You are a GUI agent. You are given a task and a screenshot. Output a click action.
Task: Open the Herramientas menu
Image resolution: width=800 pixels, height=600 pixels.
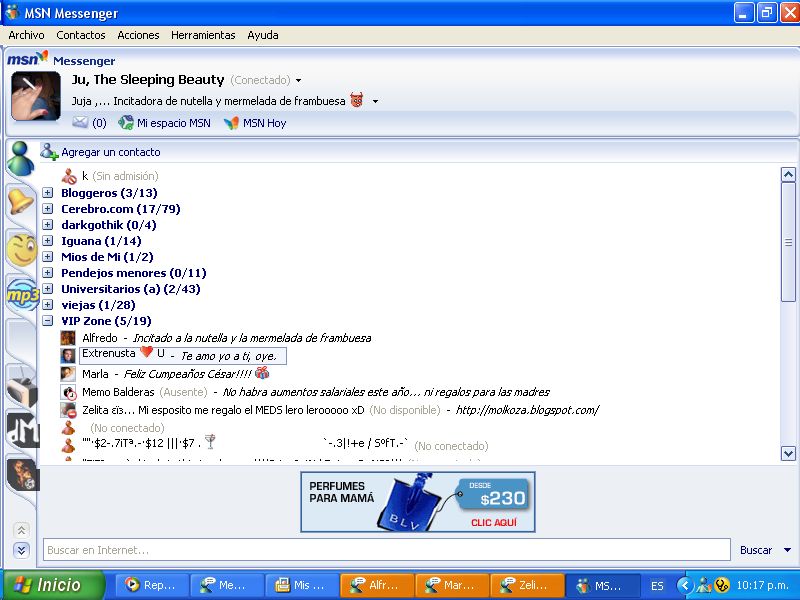[x=203, y=35]
